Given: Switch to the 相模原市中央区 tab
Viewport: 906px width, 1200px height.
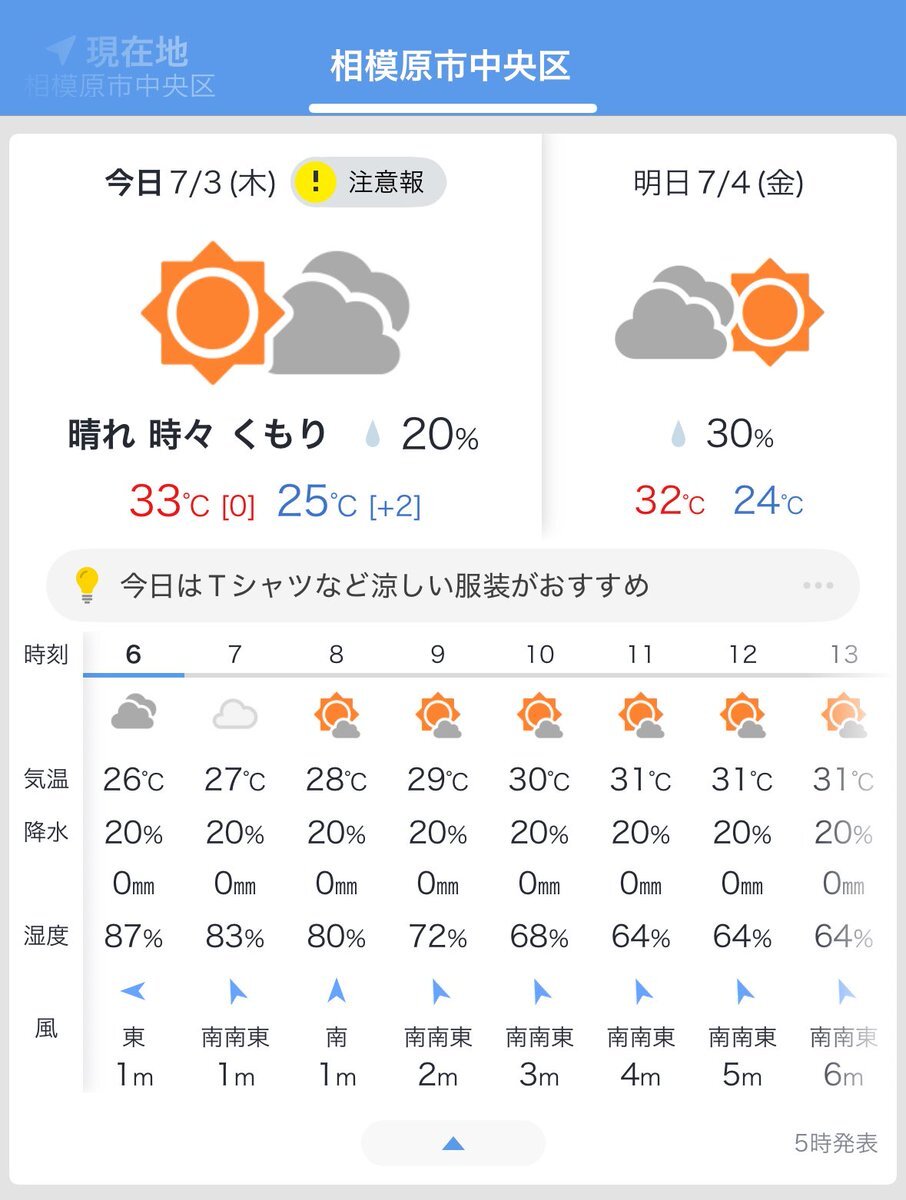Looking at the screenshot, I should 451,66.
